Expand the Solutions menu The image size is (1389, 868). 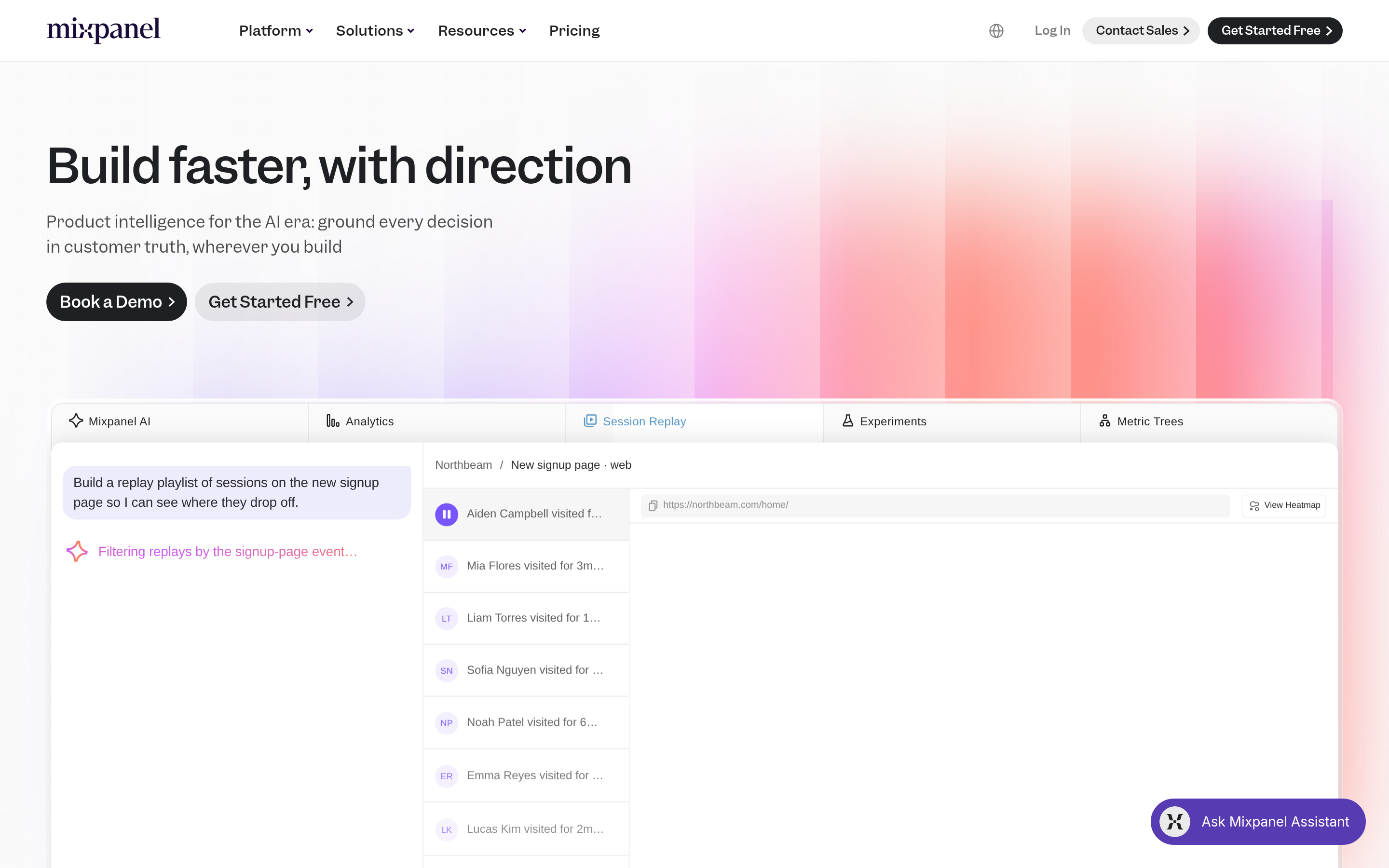375,30
